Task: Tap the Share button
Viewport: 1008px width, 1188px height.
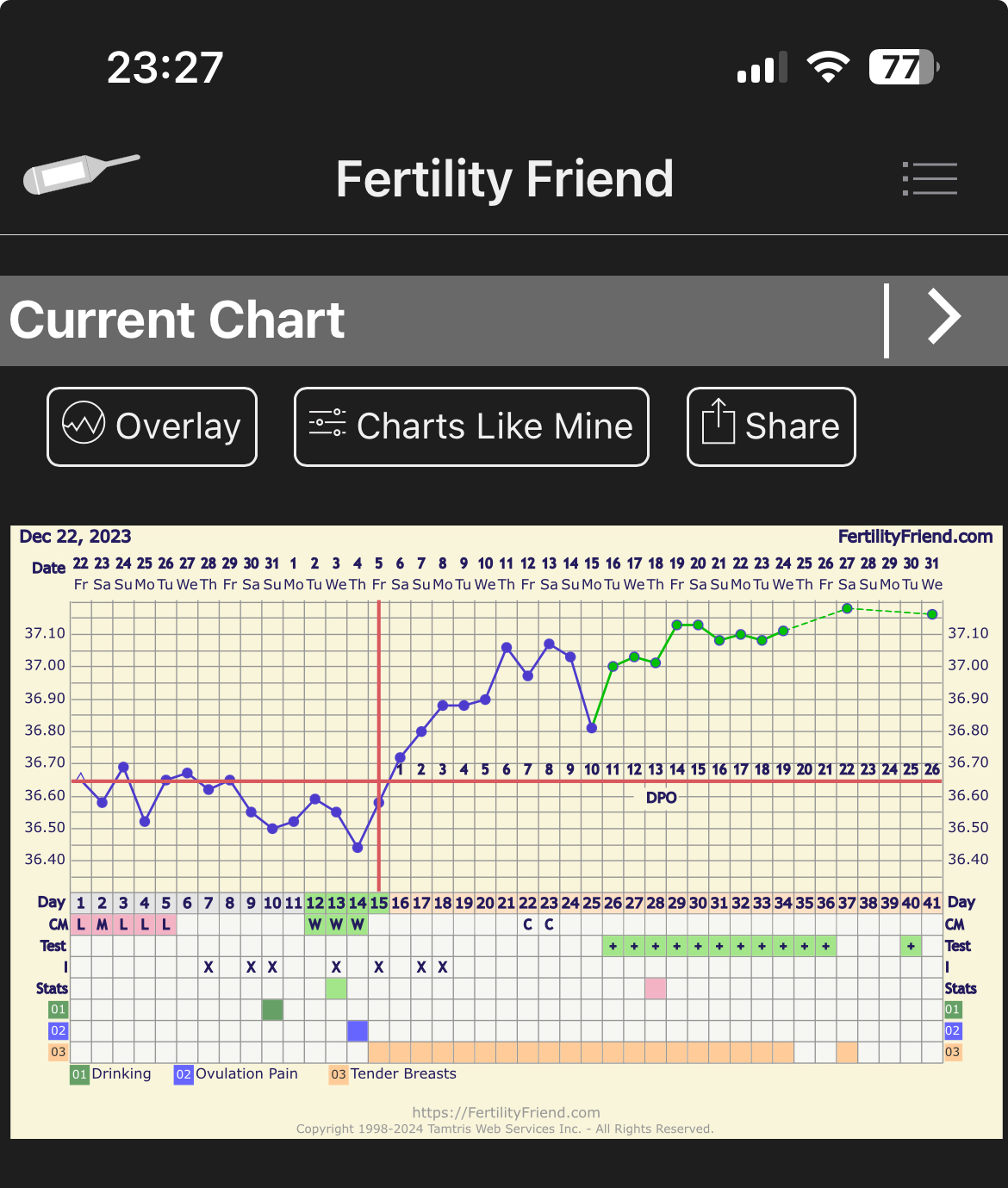Action: [771, 426]
